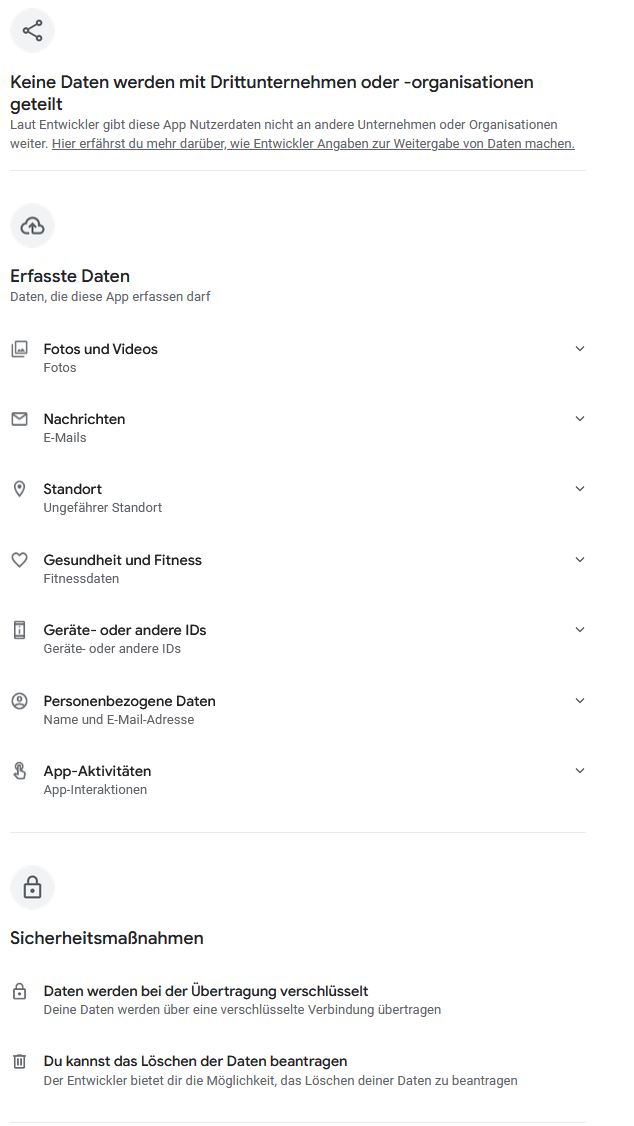Click the share icon at top
634x1126 pixels.
coord(32,31)
